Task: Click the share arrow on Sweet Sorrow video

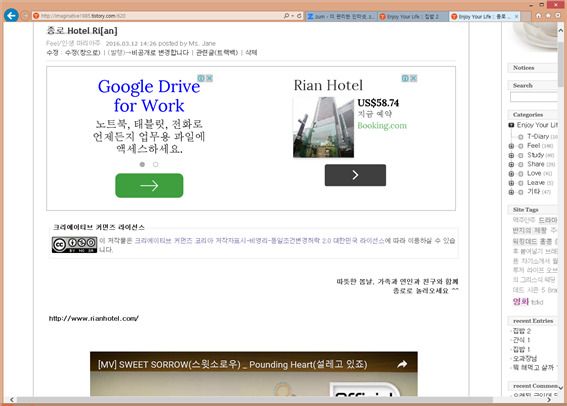Action: click(x=402, y=364)
